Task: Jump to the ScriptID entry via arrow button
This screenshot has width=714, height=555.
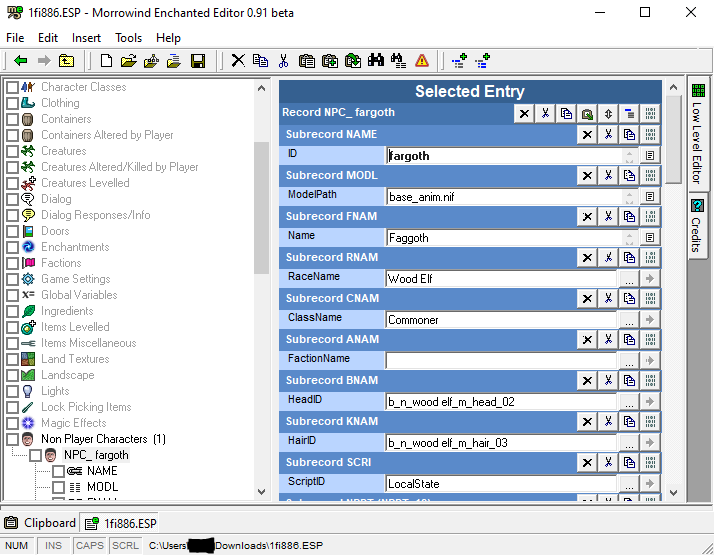Action: [x=650, y=484]
